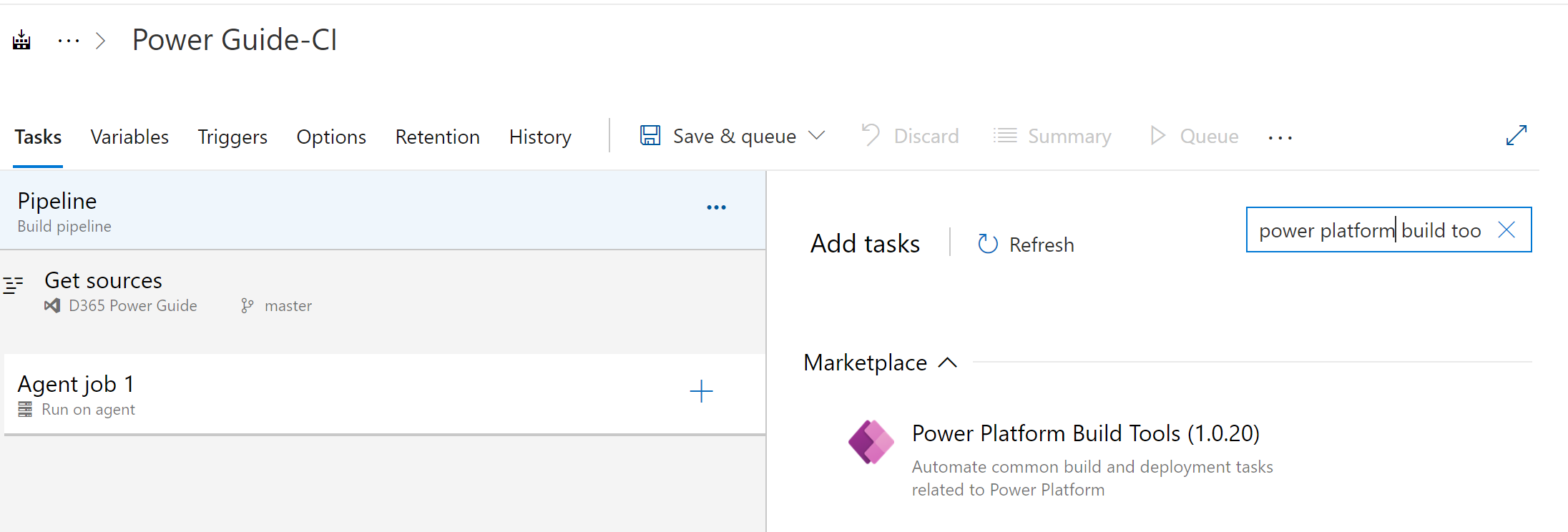Toggle full screen with the expand arrows icon
Viewport: 1568px width, 532px height.
point(1516,135)
